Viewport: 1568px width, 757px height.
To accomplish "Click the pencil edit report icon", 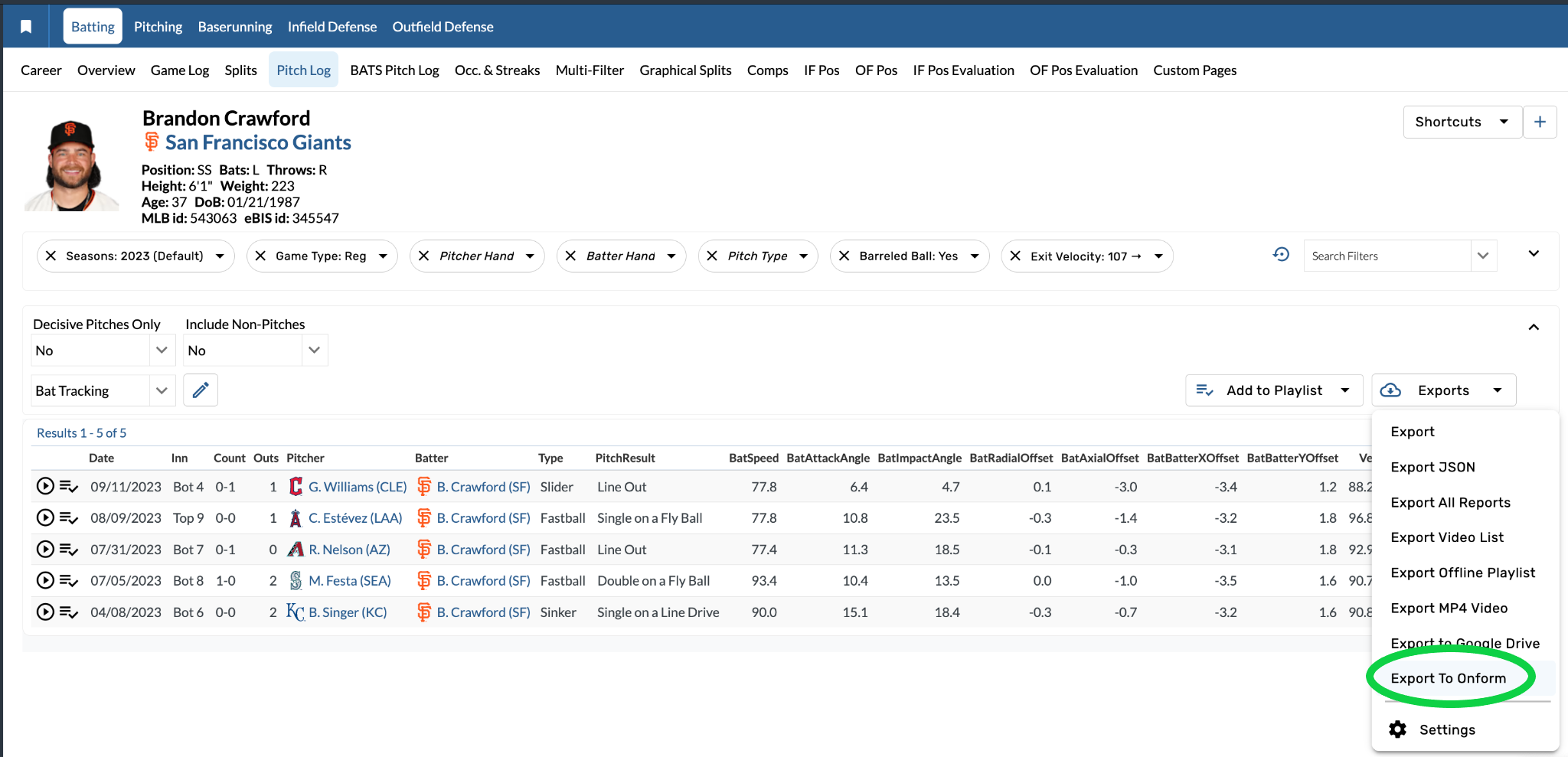I will pyautogui.click(x=201, y=390).
